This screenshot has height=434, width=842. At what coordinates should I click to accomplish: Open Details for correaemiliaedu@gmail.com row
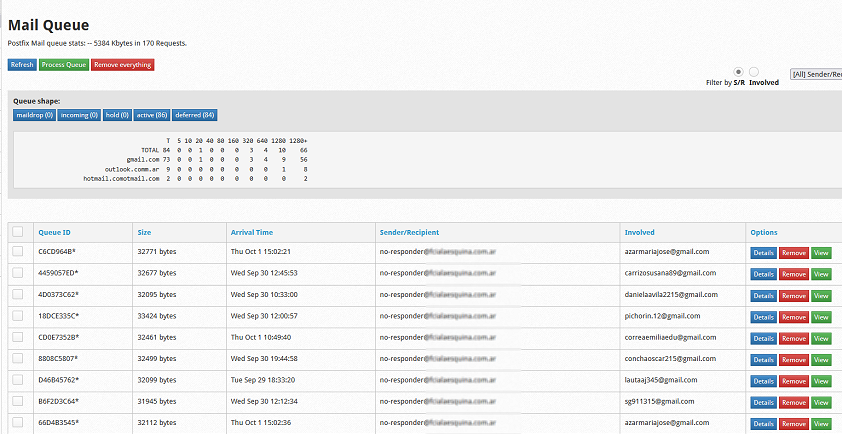764,339
